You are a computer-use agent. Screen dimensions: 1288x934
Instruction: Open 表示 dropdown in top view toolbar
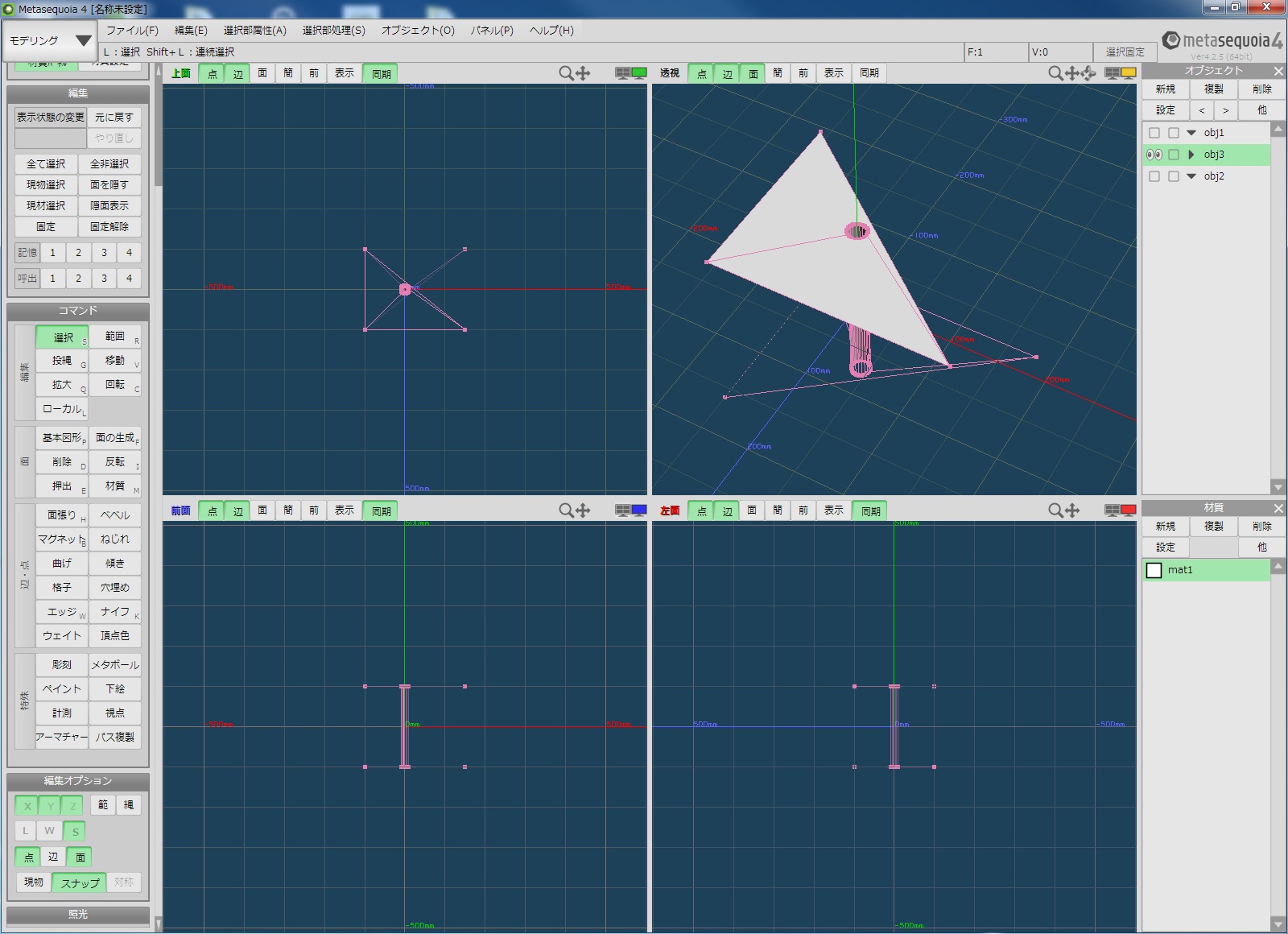click(345, 73)
